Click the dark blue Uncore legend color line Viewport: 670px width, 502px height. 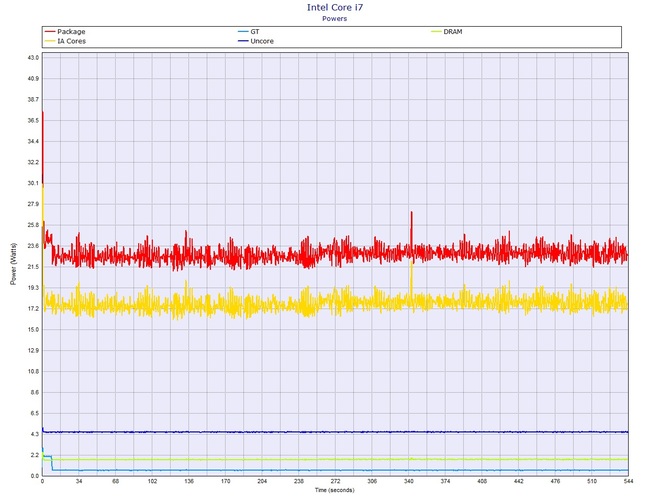pos(243,41)
